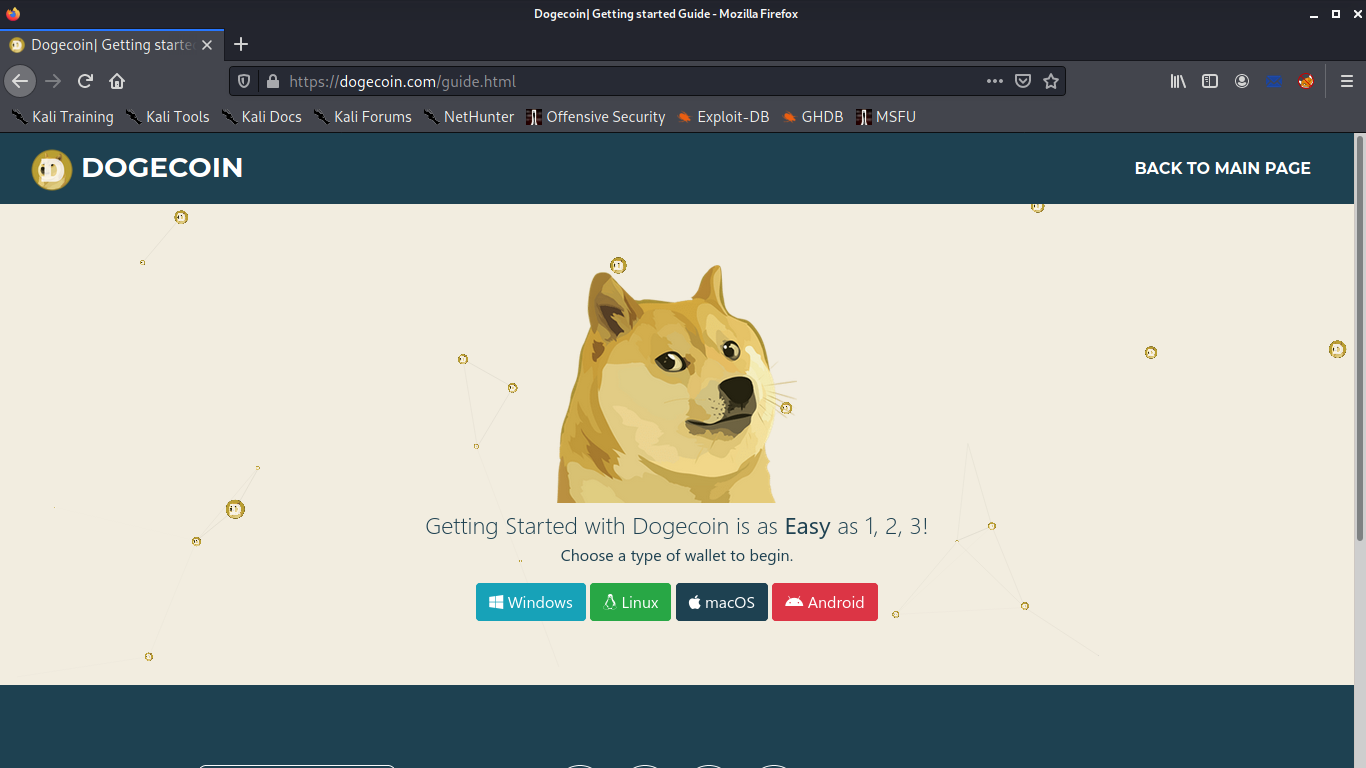Viewport: 1366px width, 768px height.
Task: Open the Library history and bookmarks icon
Action: pyautogui.click(x=1178, y=81)
